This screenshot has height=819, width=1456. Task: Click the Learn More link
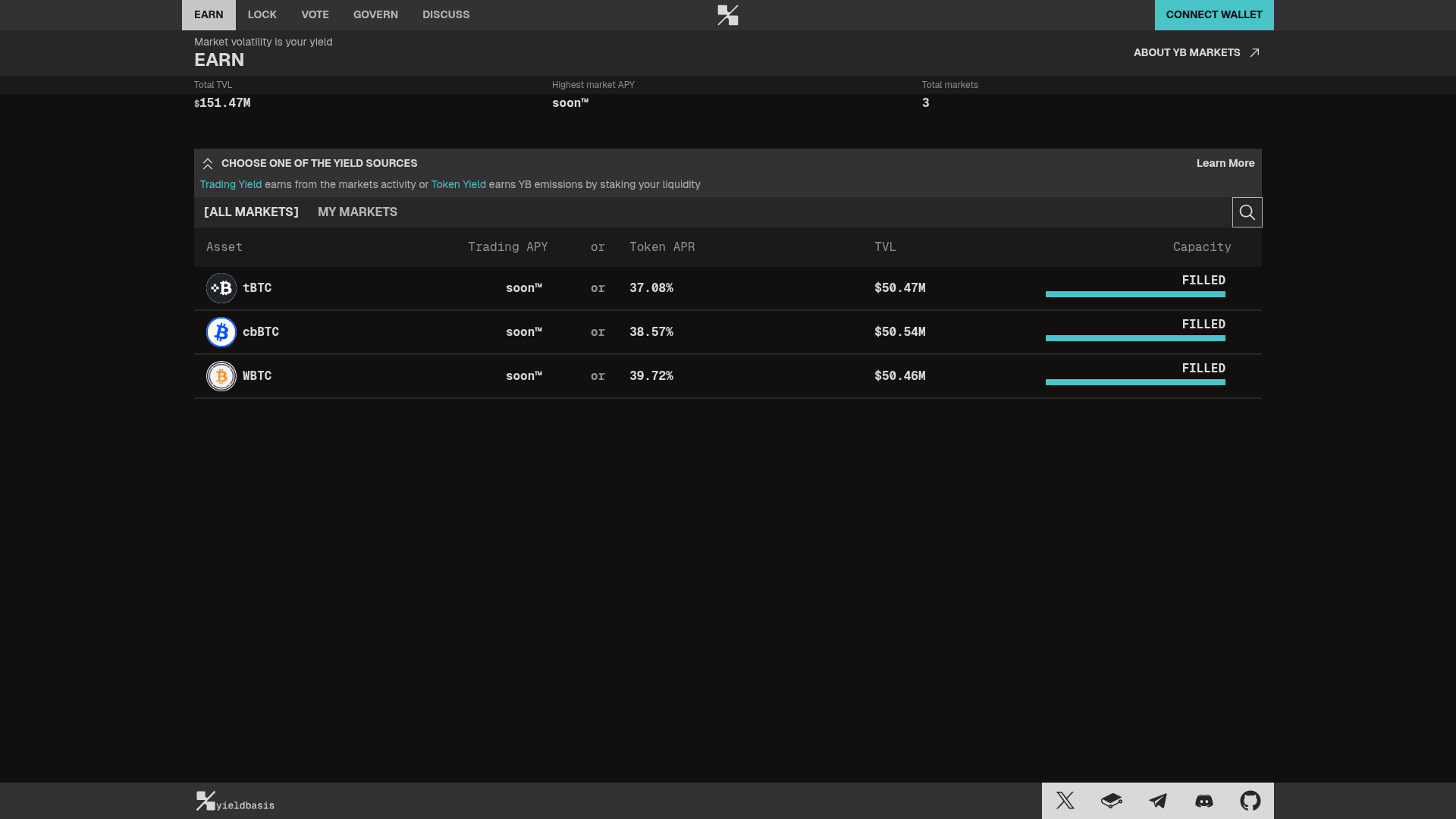[x=1225, y=164]
